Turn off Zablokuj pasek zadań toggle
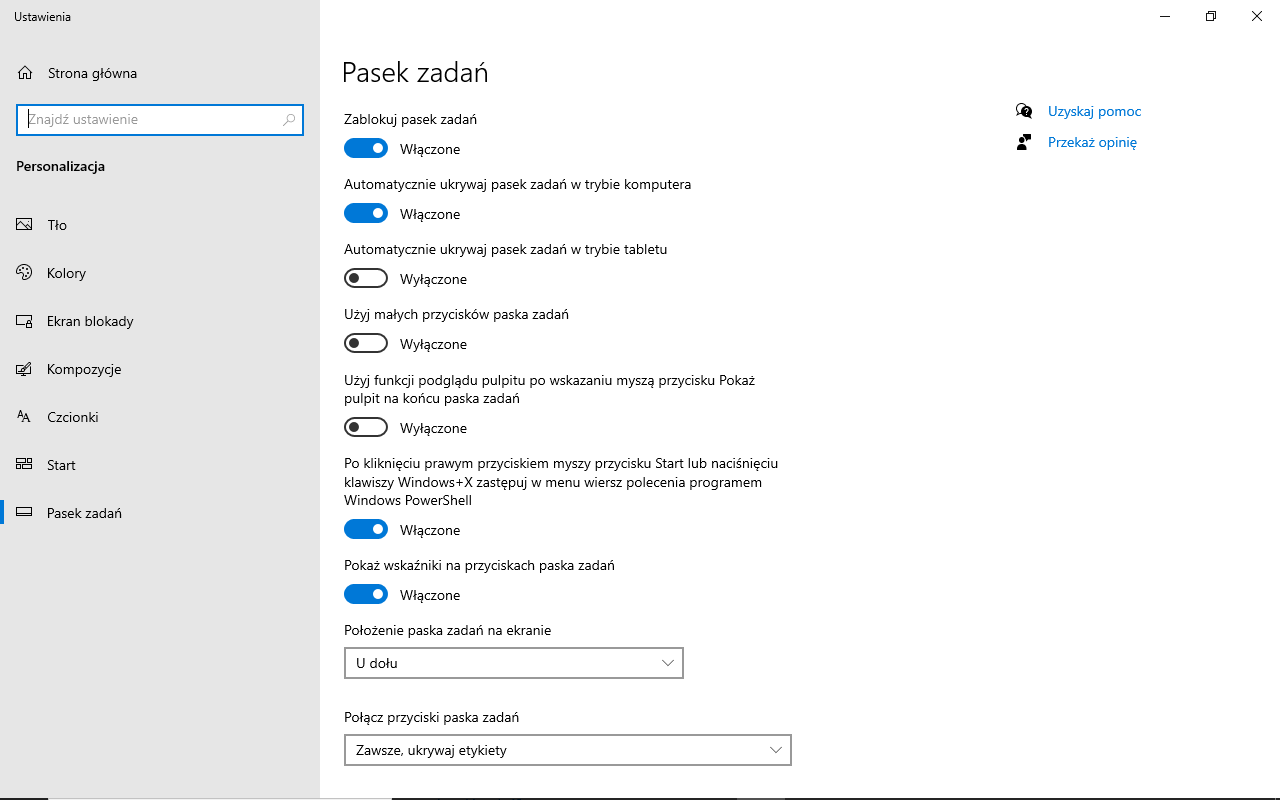The height and width of the screenshot is (800, 1280). coord(366,149)
